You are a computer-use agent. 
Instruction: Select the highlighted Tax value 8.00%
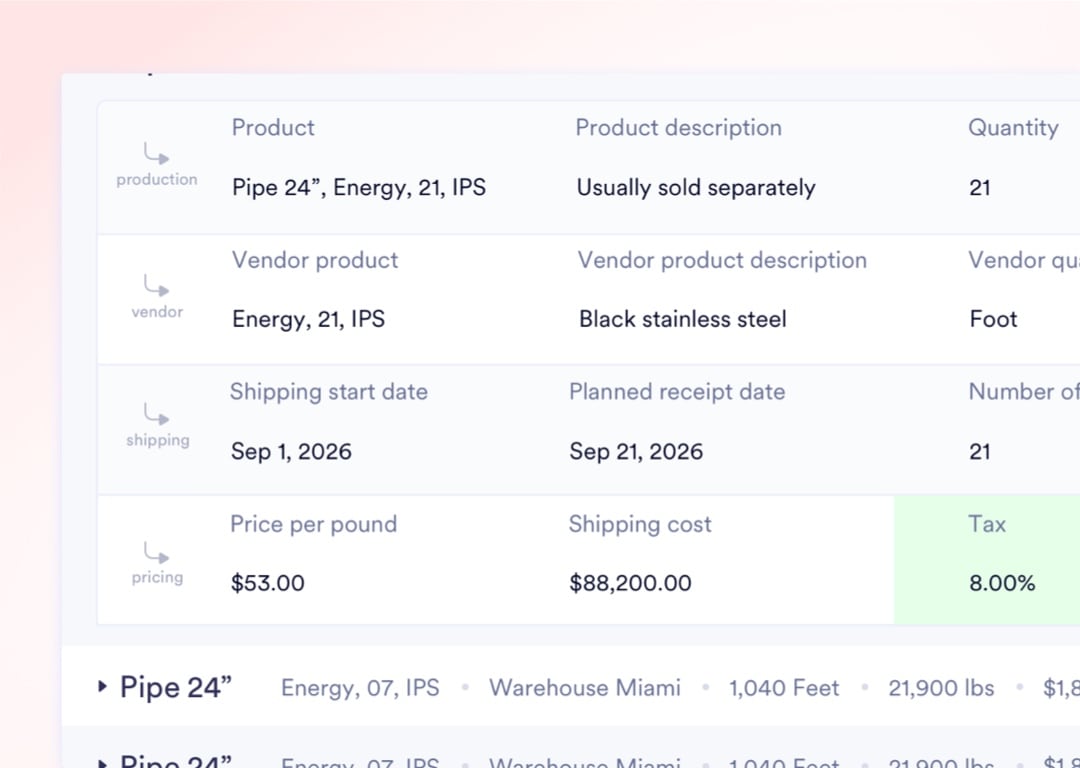coord(1003,583)
